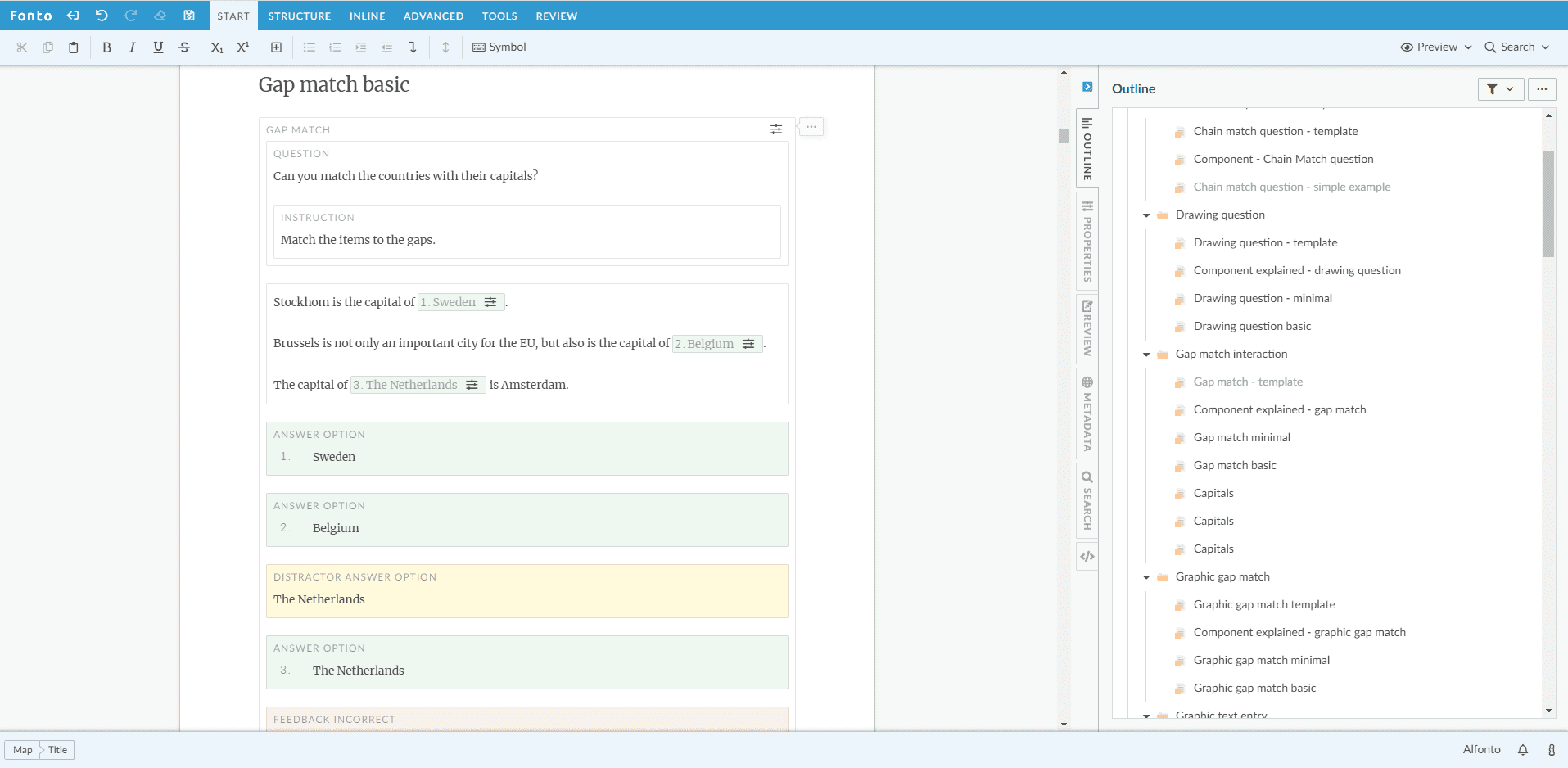
Task: Open the Outline filter dropdown
Action: 1500,88
